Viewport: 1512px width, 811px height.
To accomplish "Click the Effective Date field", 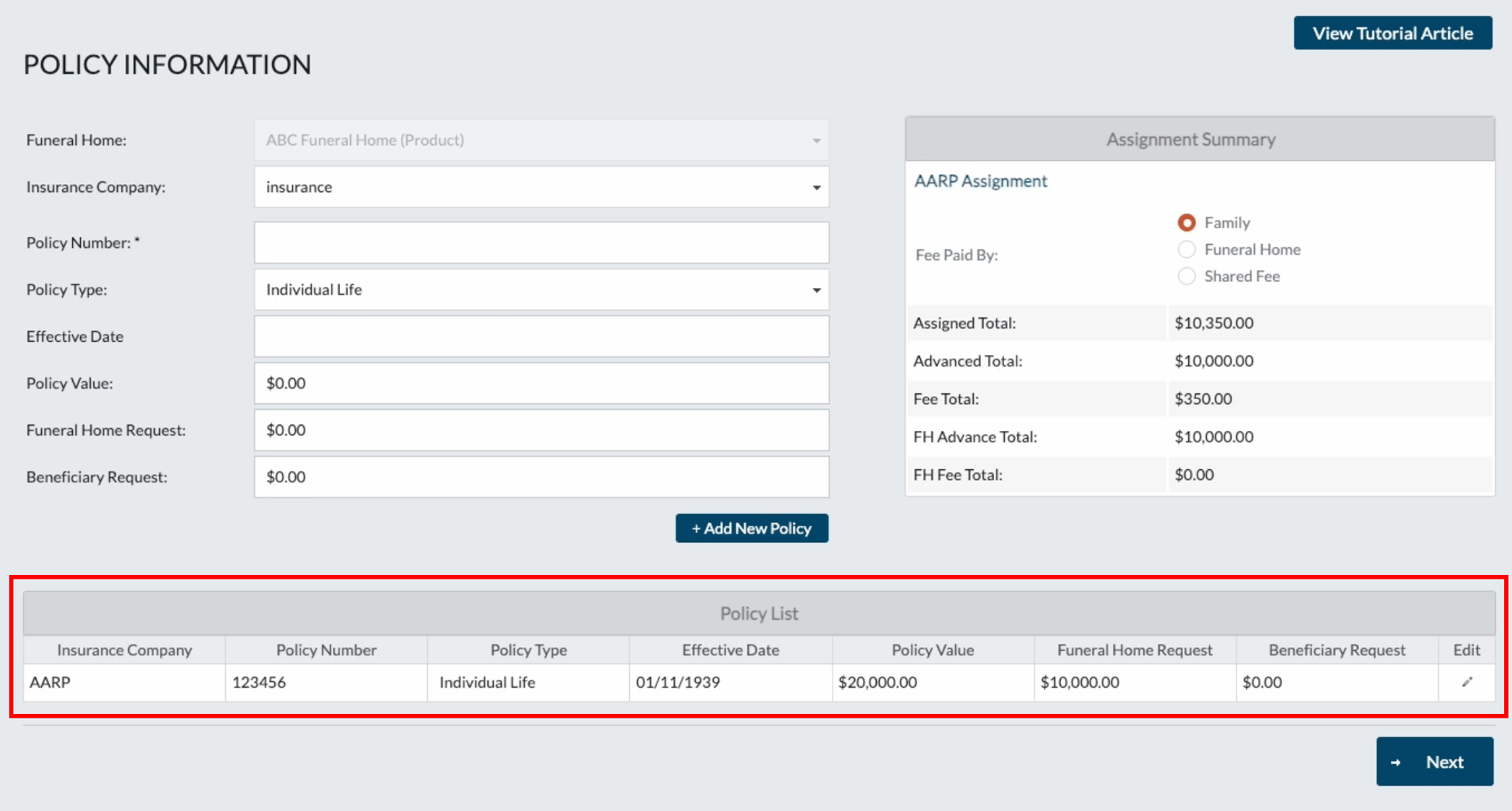I will (x=541, y=336).
